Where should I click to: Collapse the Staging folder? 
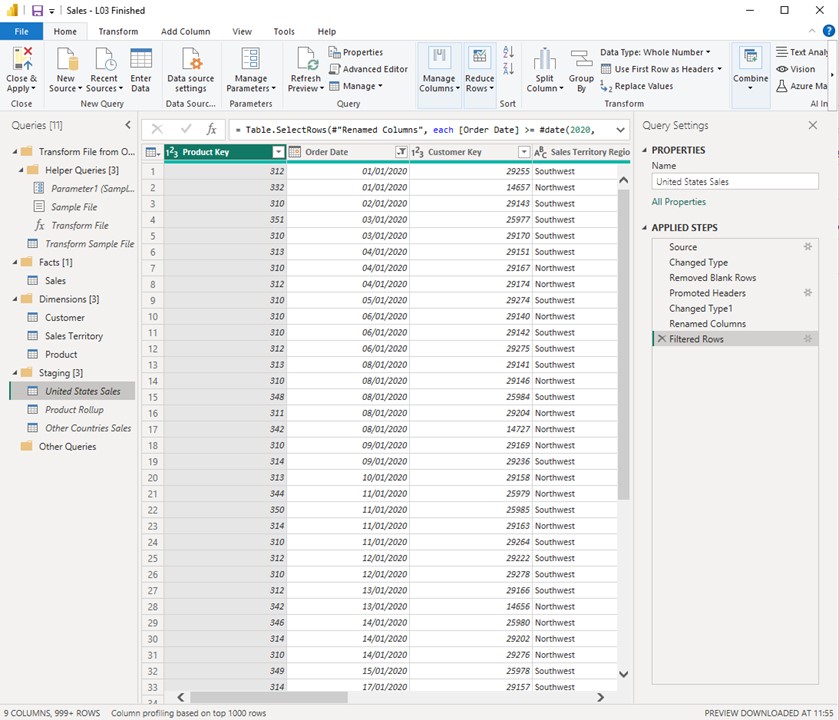(14, 373)
